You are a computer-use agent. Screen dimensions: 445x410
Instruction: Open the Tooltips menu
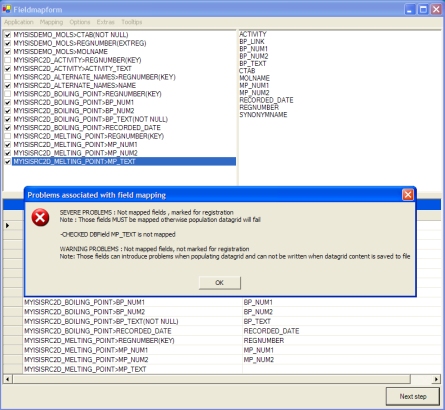pyautogui.click(x=132, y=22)
